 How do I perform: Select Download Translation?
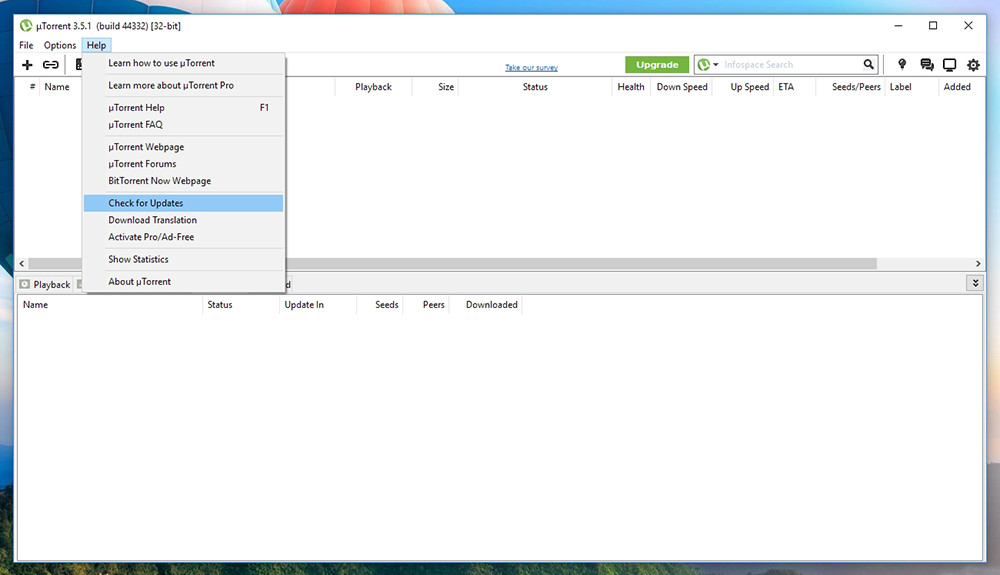tap(184, 220)
